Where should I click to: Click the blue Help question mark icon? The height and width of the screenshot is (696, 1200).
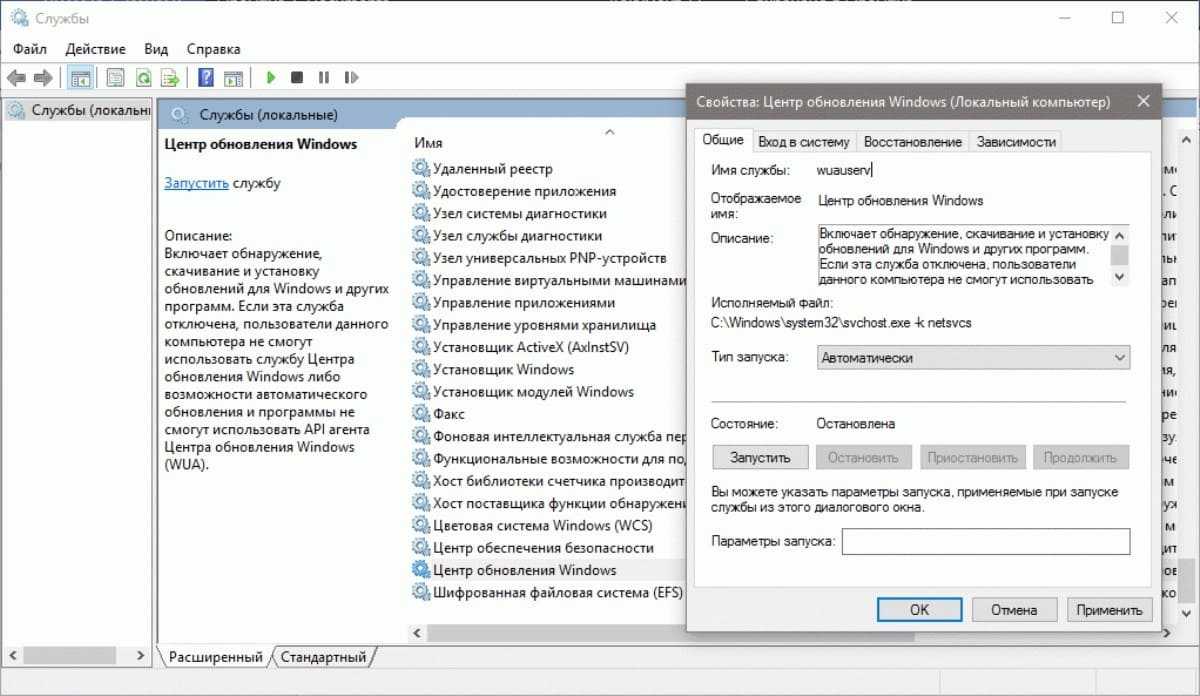206,77
